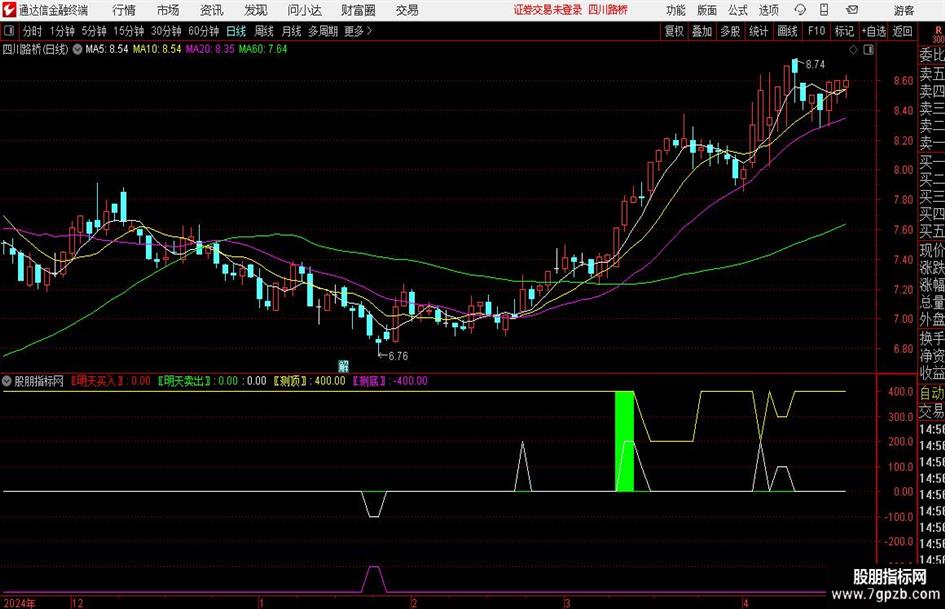
Task: Click the diamond icon at chart top-right
Action: [853, 50]
